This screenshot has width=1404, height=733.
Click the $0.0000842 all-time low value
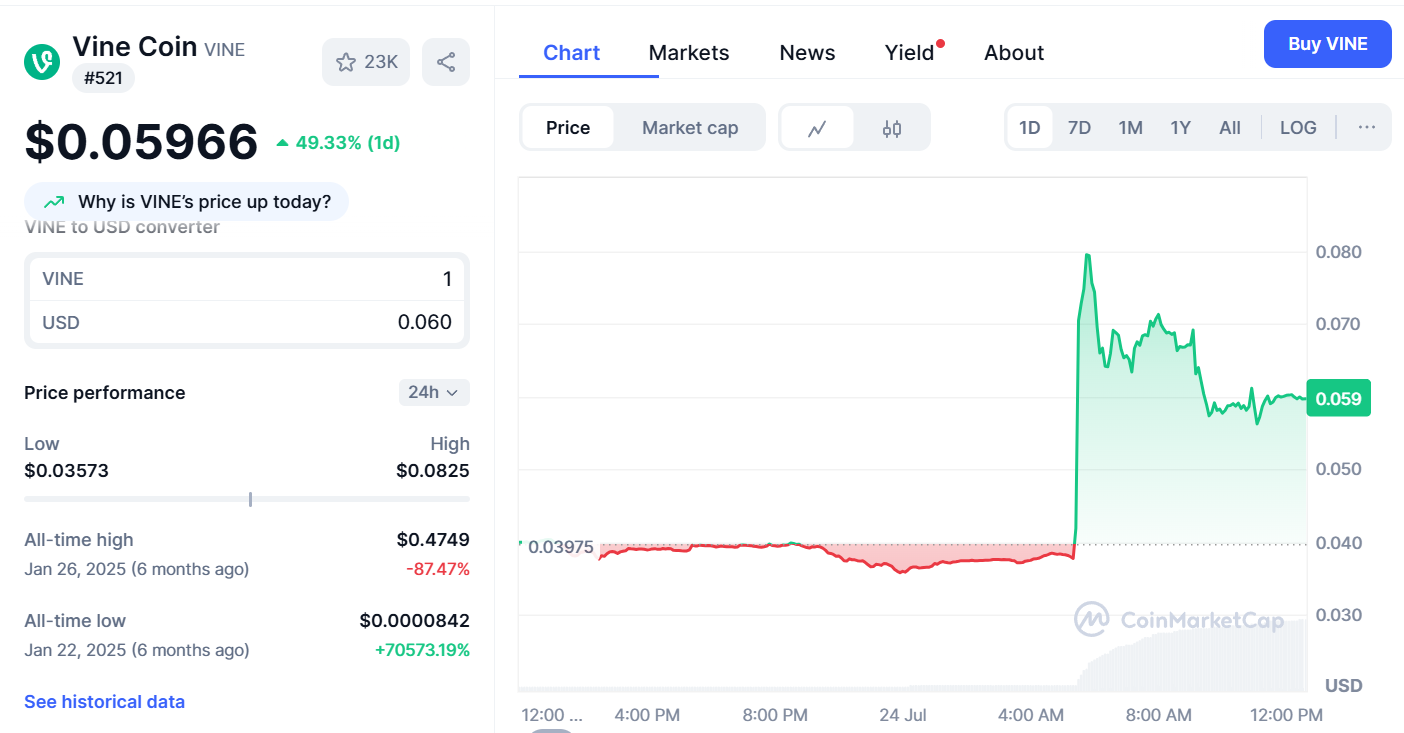[414, 621]
